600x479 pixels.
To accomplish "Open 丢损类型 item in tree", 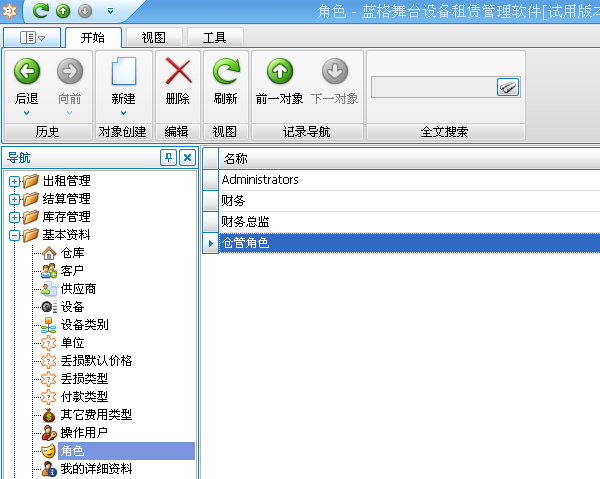I will (x=75, y=378).
